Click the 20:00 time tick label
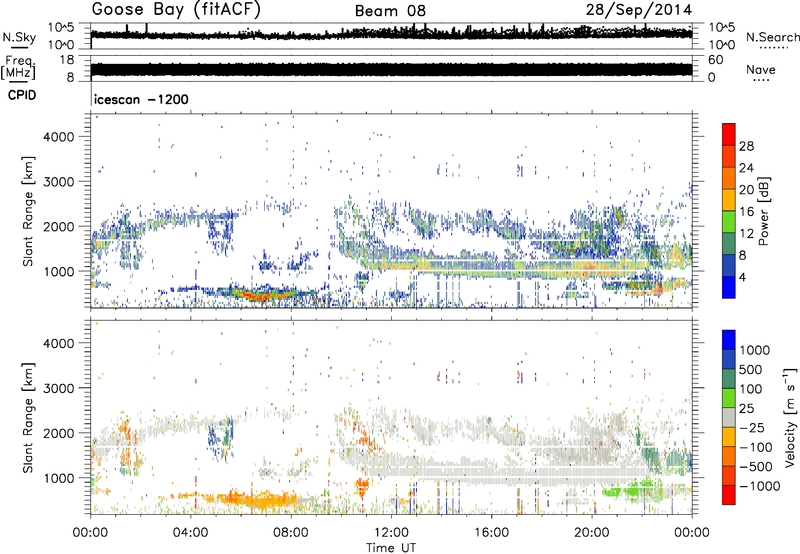This screenshot has height=554, width=800. click(592, 533)
